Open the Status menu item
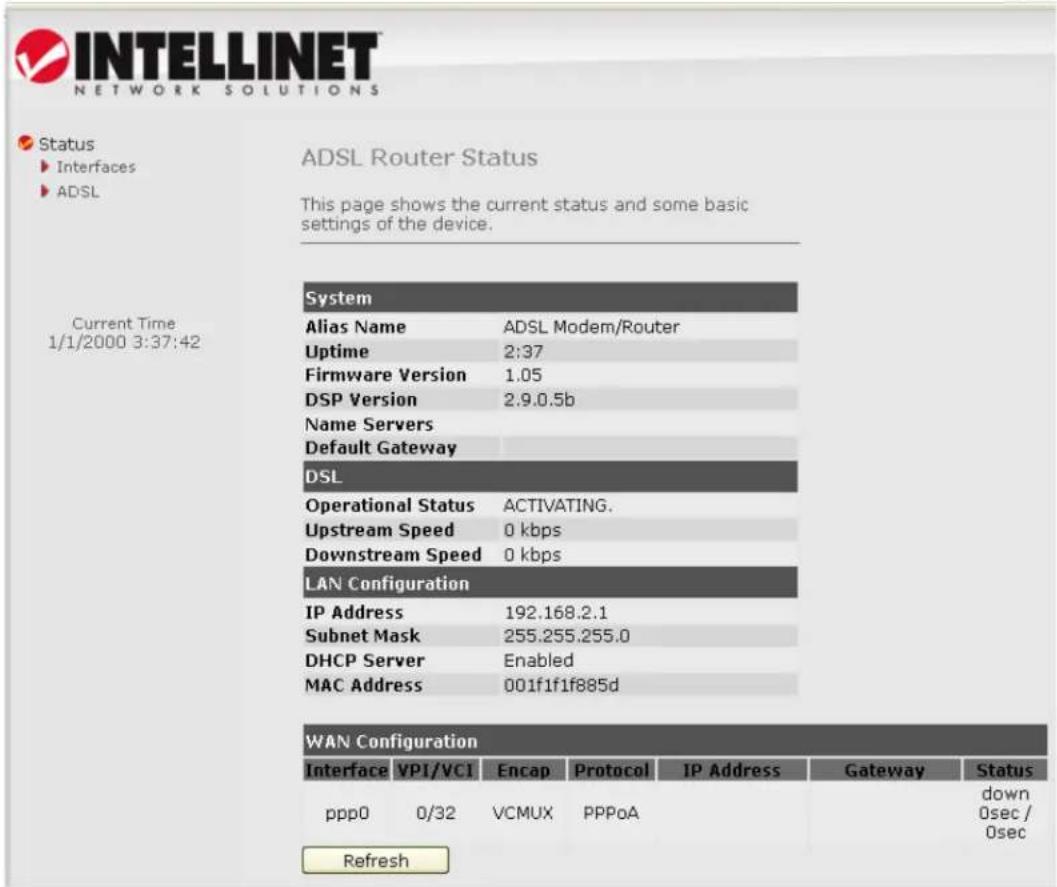 [66, 144]
